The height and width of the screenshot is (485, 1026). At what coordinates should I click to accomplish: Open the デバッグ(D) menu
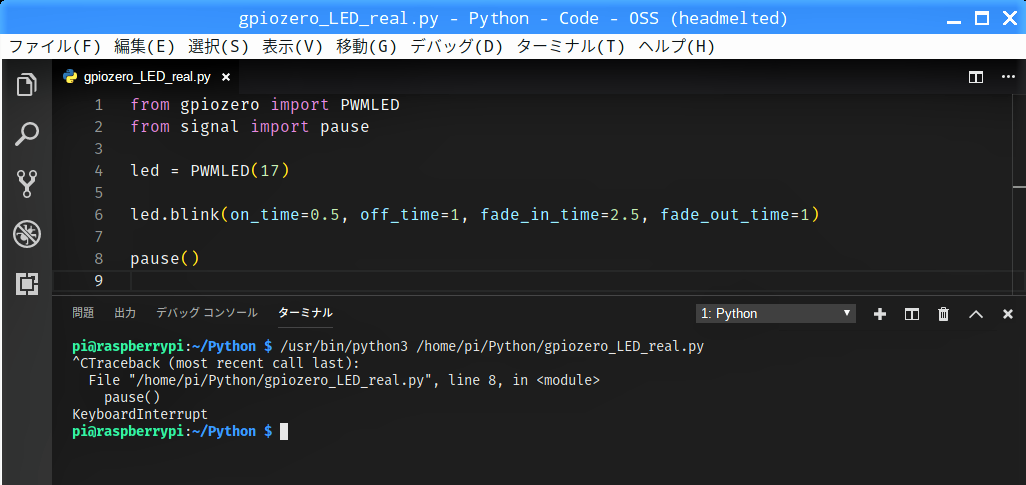pyautogui.click(x=456, y=46)
